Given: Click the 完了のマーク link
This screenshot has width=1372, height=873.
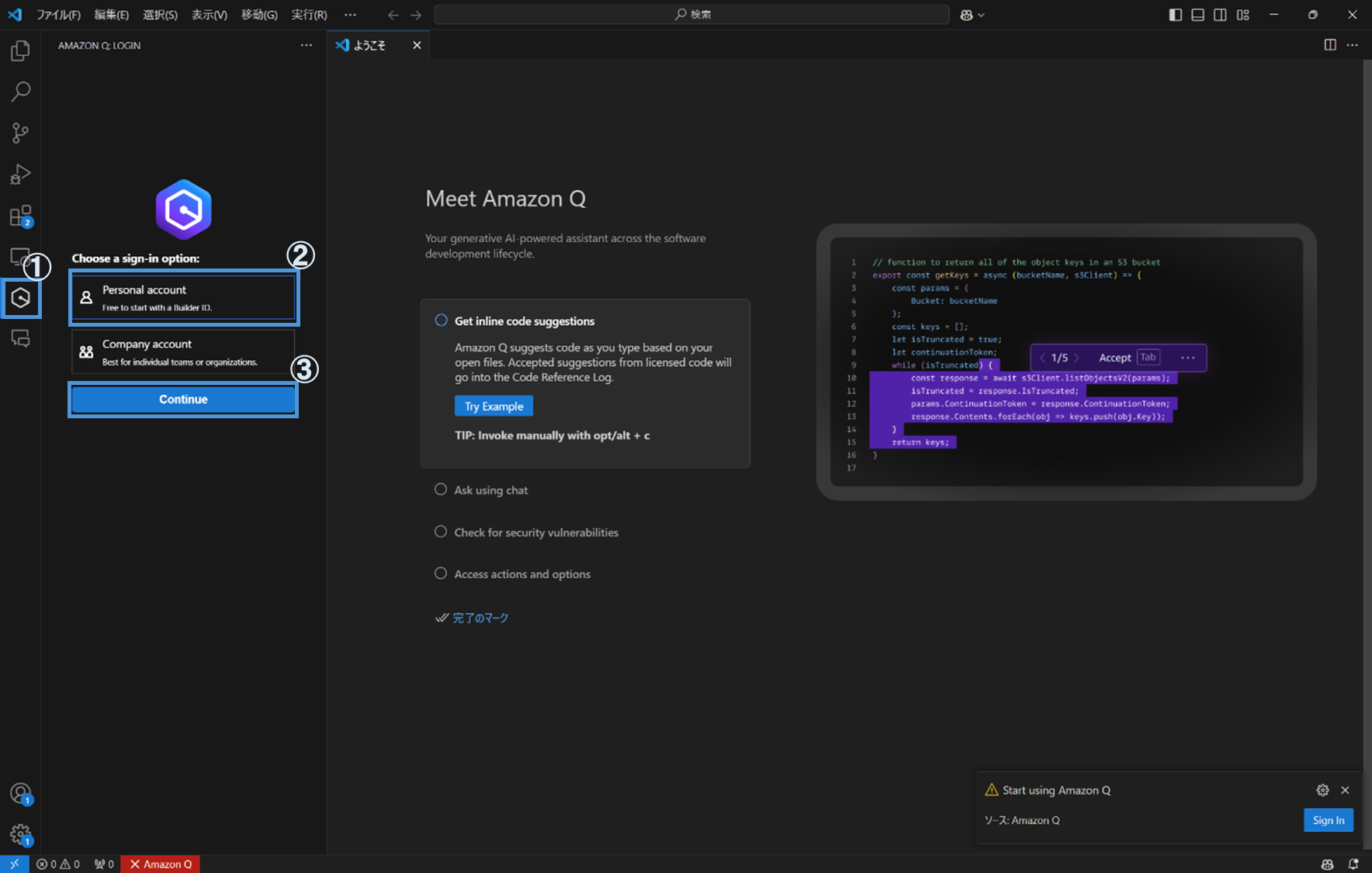Looking at the screenshot, I should (x=480, y=618).
